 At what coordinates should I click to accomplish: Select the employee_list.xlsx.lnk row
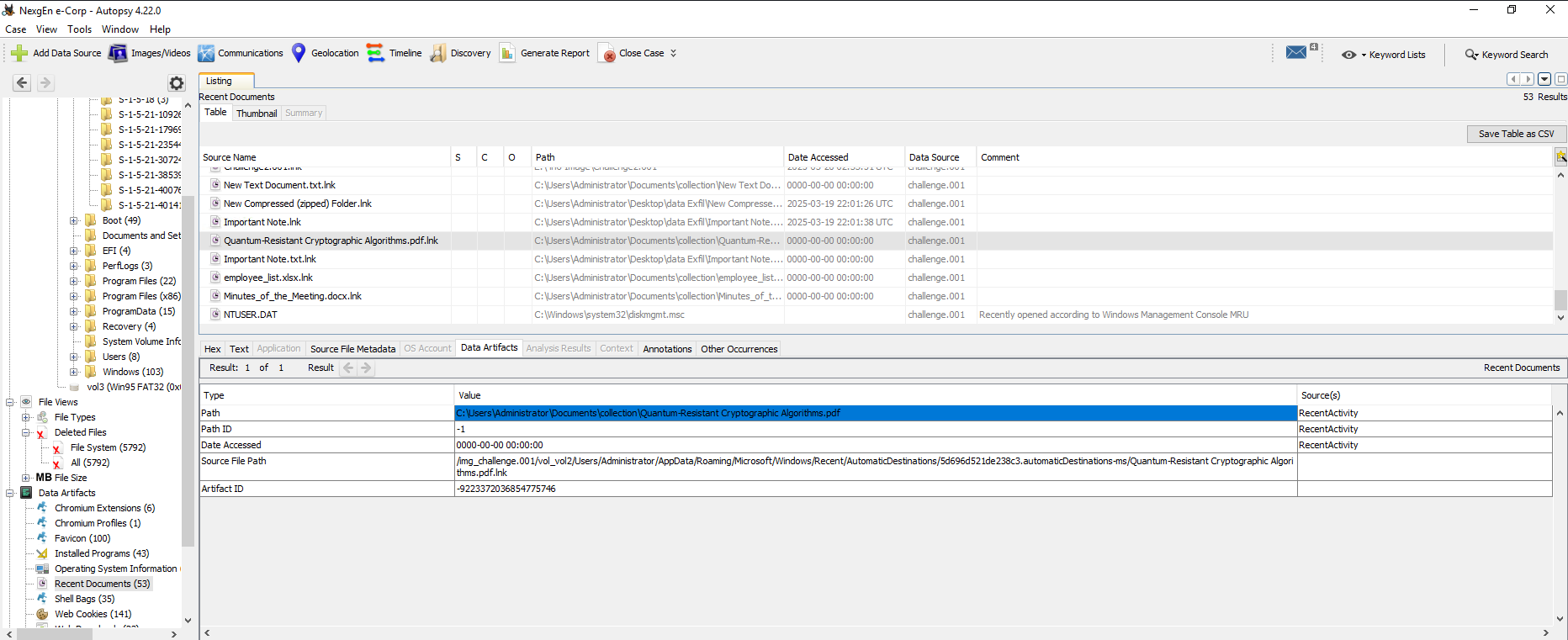pos(268,278)
